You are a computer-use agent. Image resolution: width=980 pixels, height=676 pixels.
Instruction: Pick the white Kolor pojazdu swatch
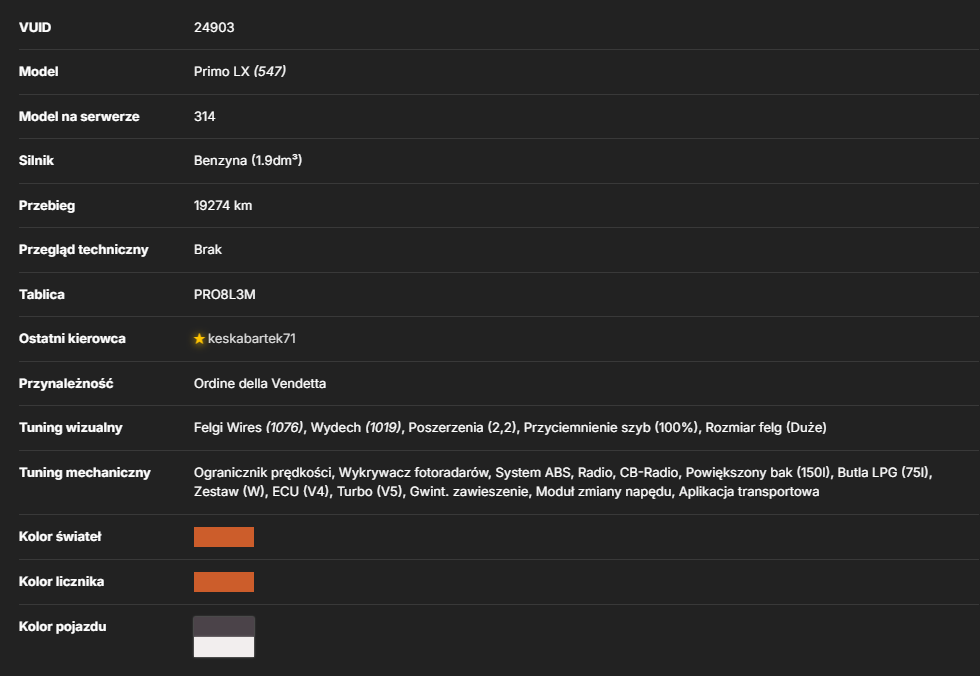224,647
